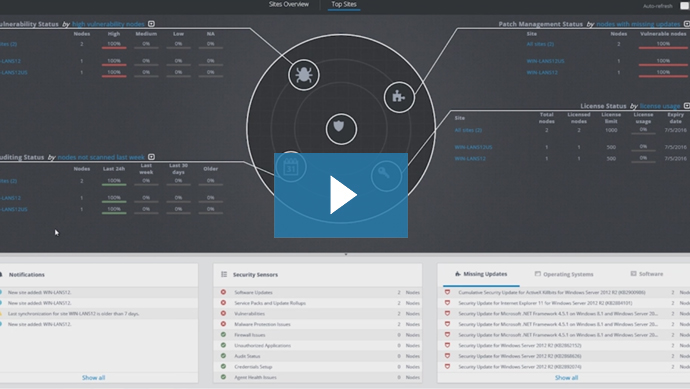Click the 100% High bar in Vulnerability top row
The height and width of the screenshot is (389, 690).
114,44
